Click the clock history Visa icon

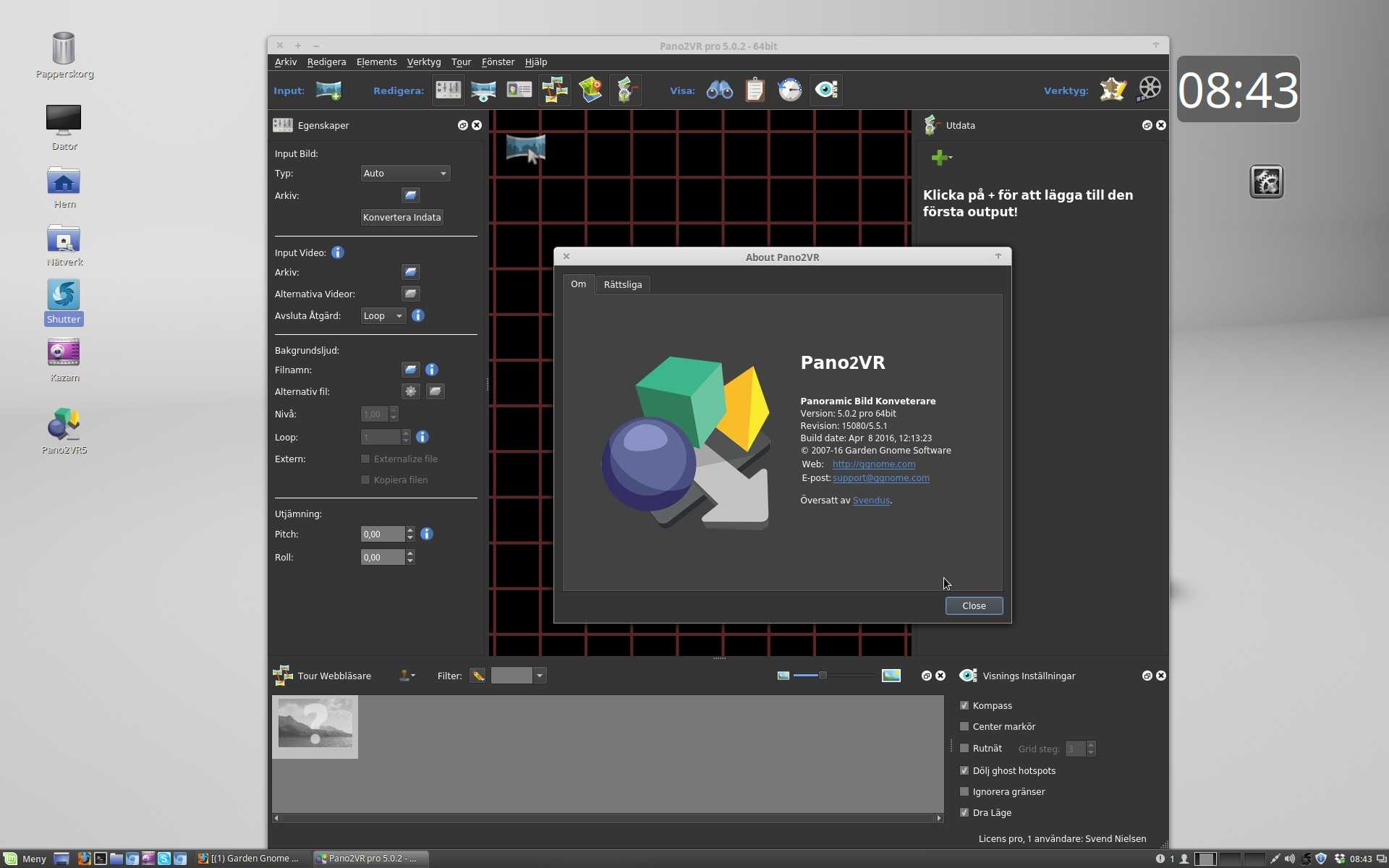coord(790,90)
